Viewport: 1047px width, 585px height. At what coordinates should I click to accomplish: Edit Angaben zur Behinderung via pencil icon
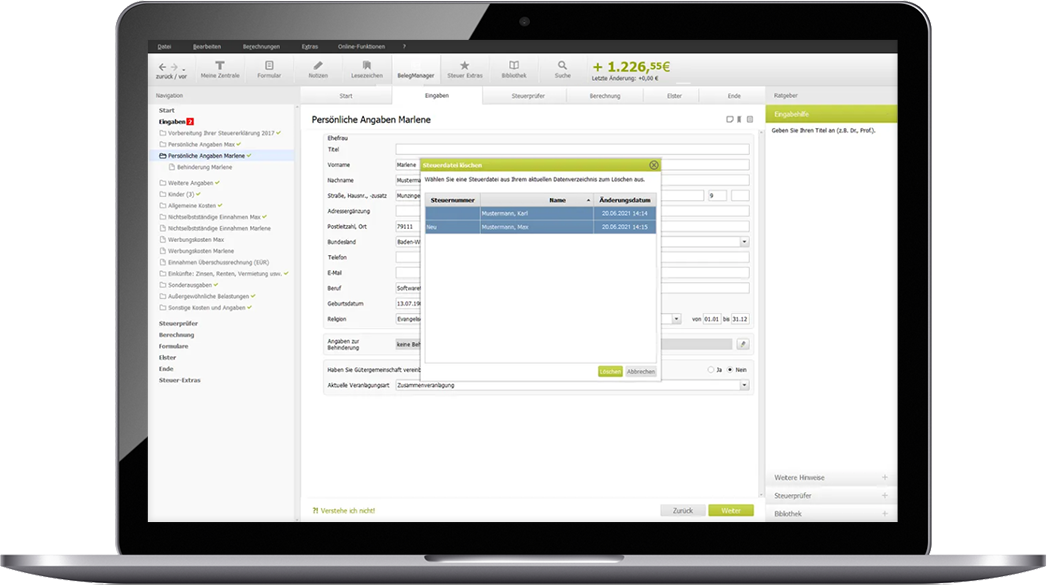(x=742, y=343)
